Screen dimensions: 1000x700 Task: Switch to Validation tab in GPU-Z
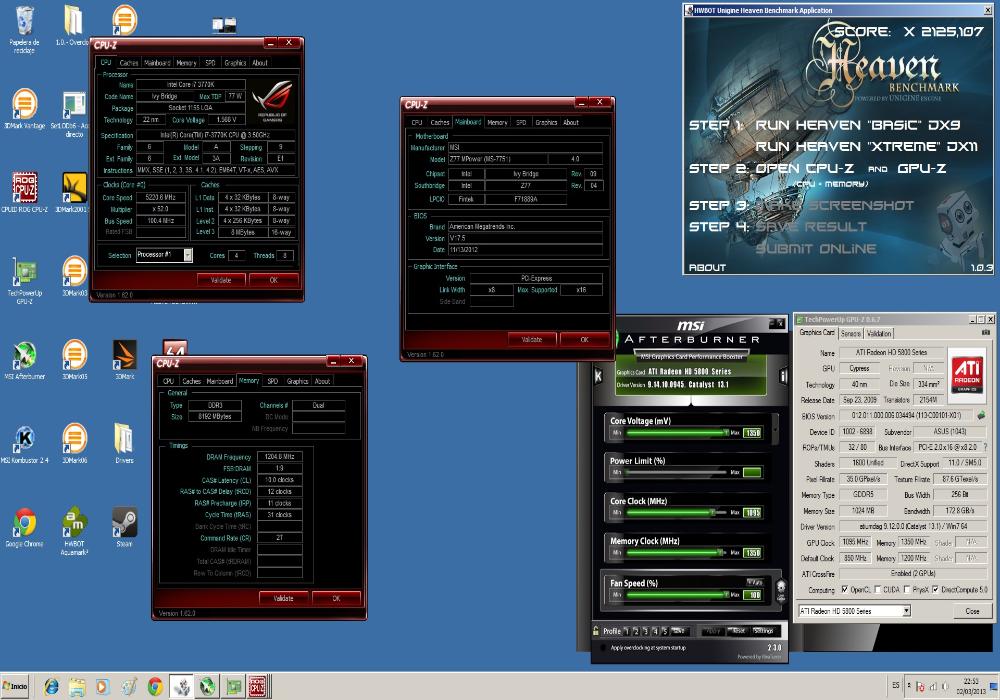pos(879,333)
